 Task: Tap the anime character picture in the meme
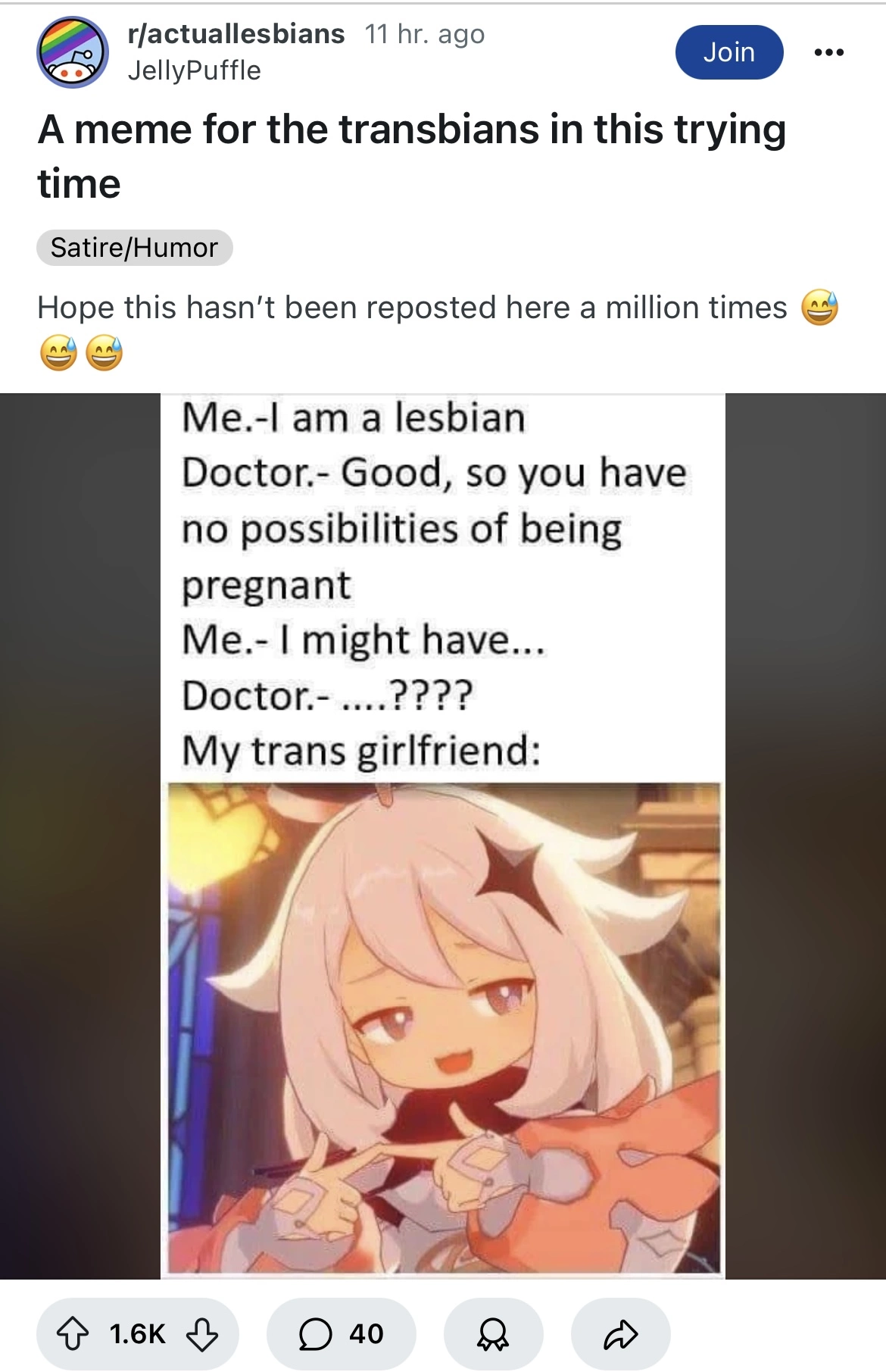(x=443, y=1029)
